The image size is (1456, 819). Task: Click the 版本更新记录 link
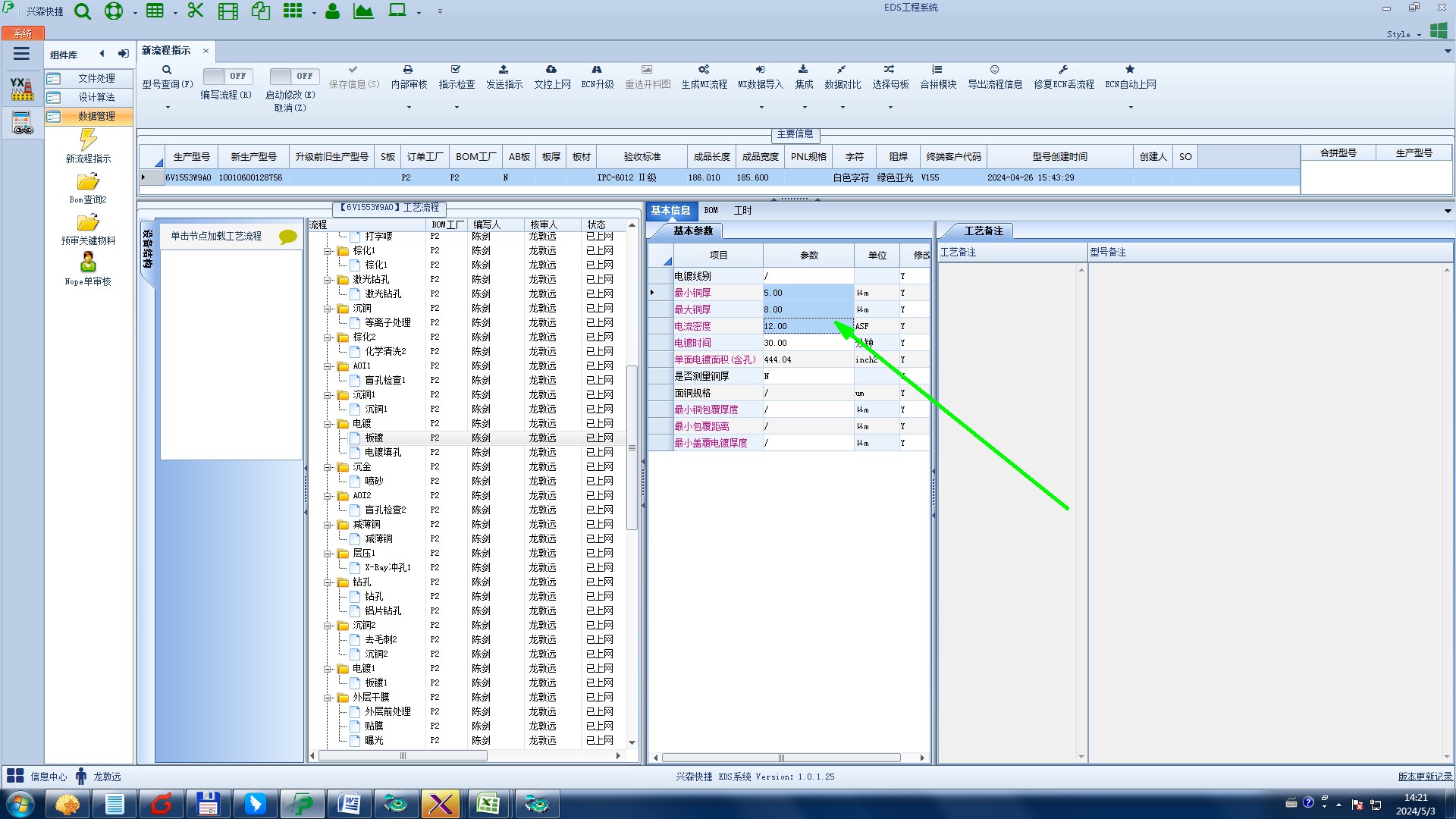[1424, 777]
